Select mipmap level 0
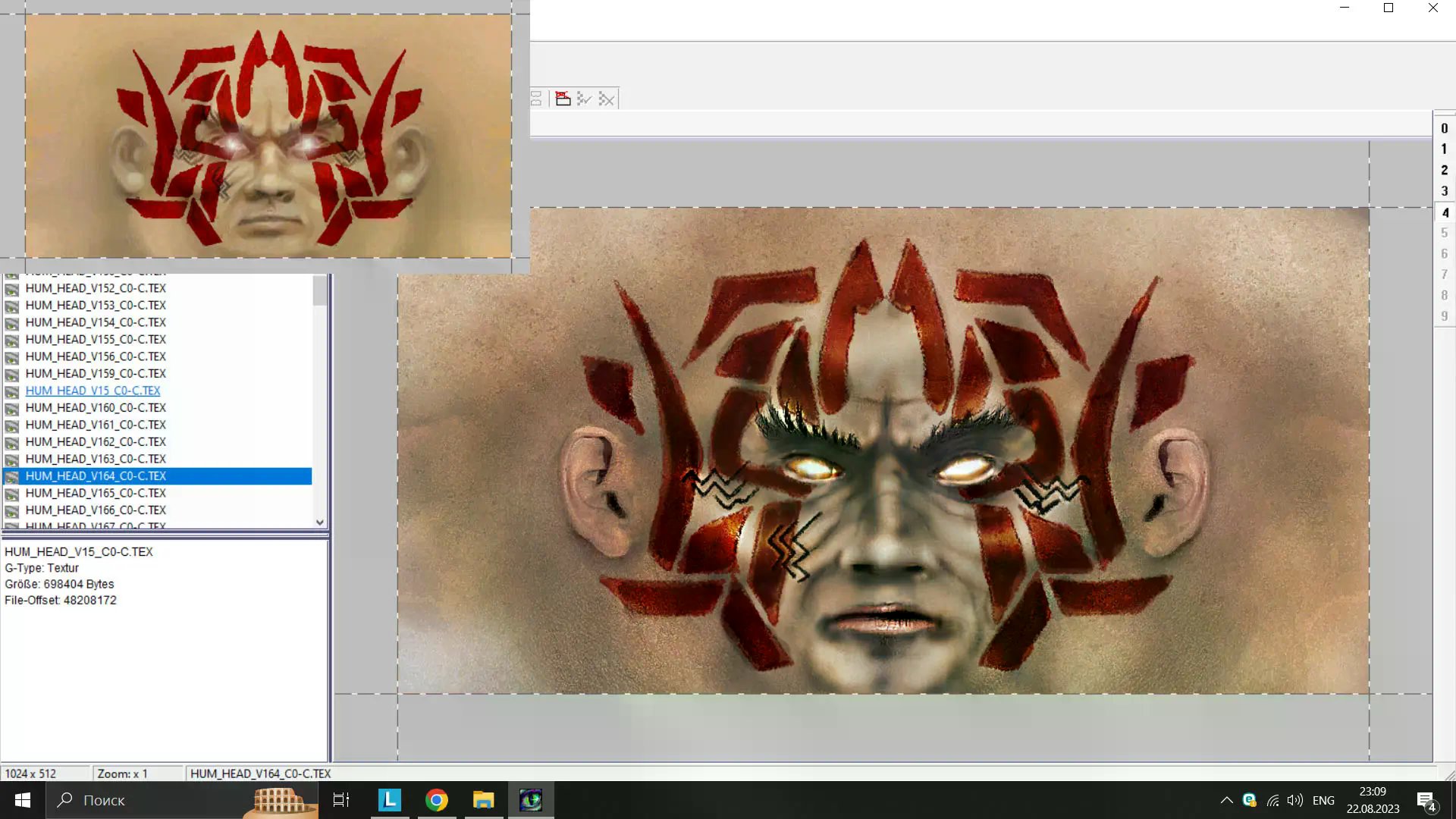 (1444, 128)
